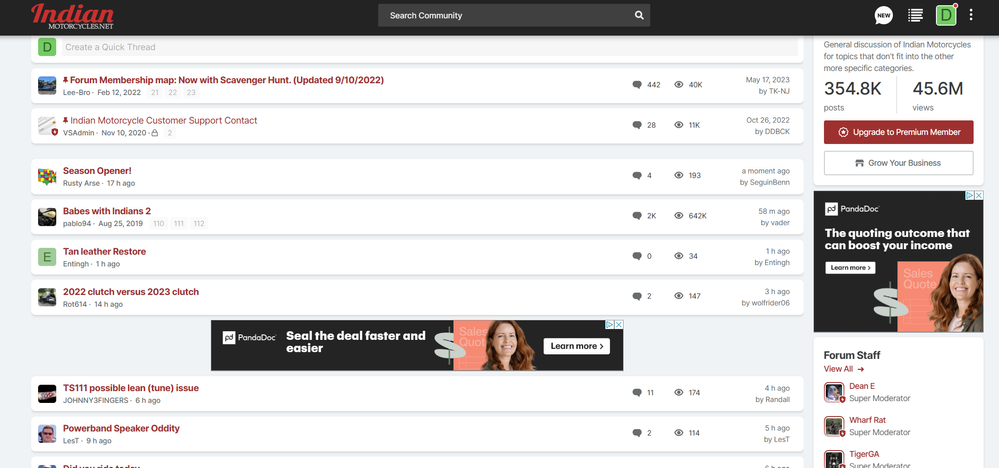Viewport: 999px width, 468px height.
Task: Click views eye icon on Powerband Speaker Oddity
Action: pos(679,433)
